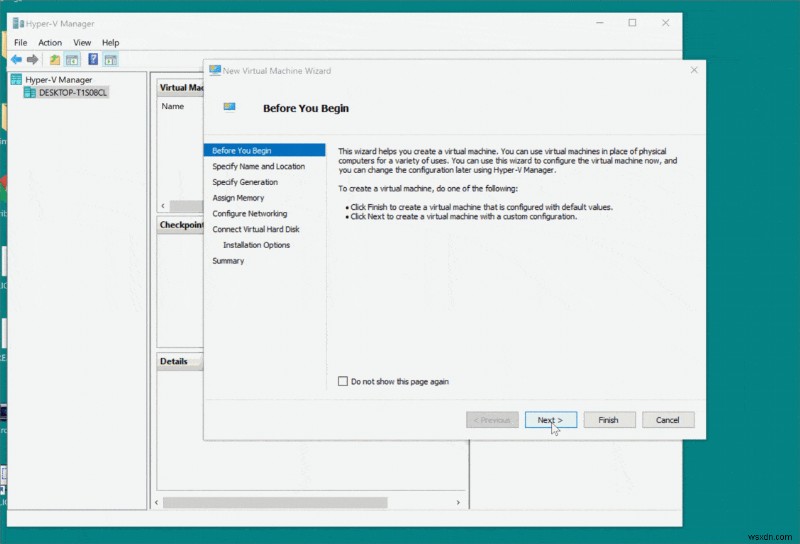Click the bottom scrollbar right arrow
This screenshot has height=544, width=800.
coord(458,503)
